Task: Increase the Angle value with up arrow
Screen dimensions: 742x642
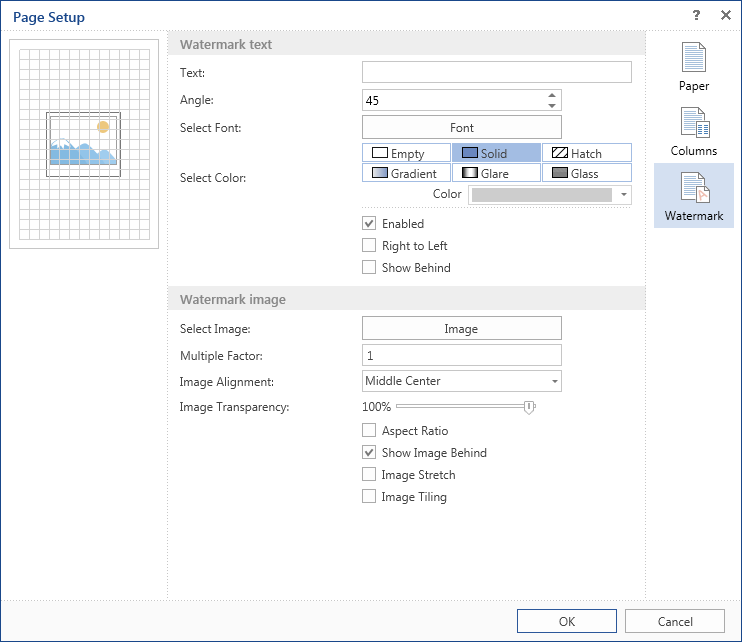Action: click(551, 95)
